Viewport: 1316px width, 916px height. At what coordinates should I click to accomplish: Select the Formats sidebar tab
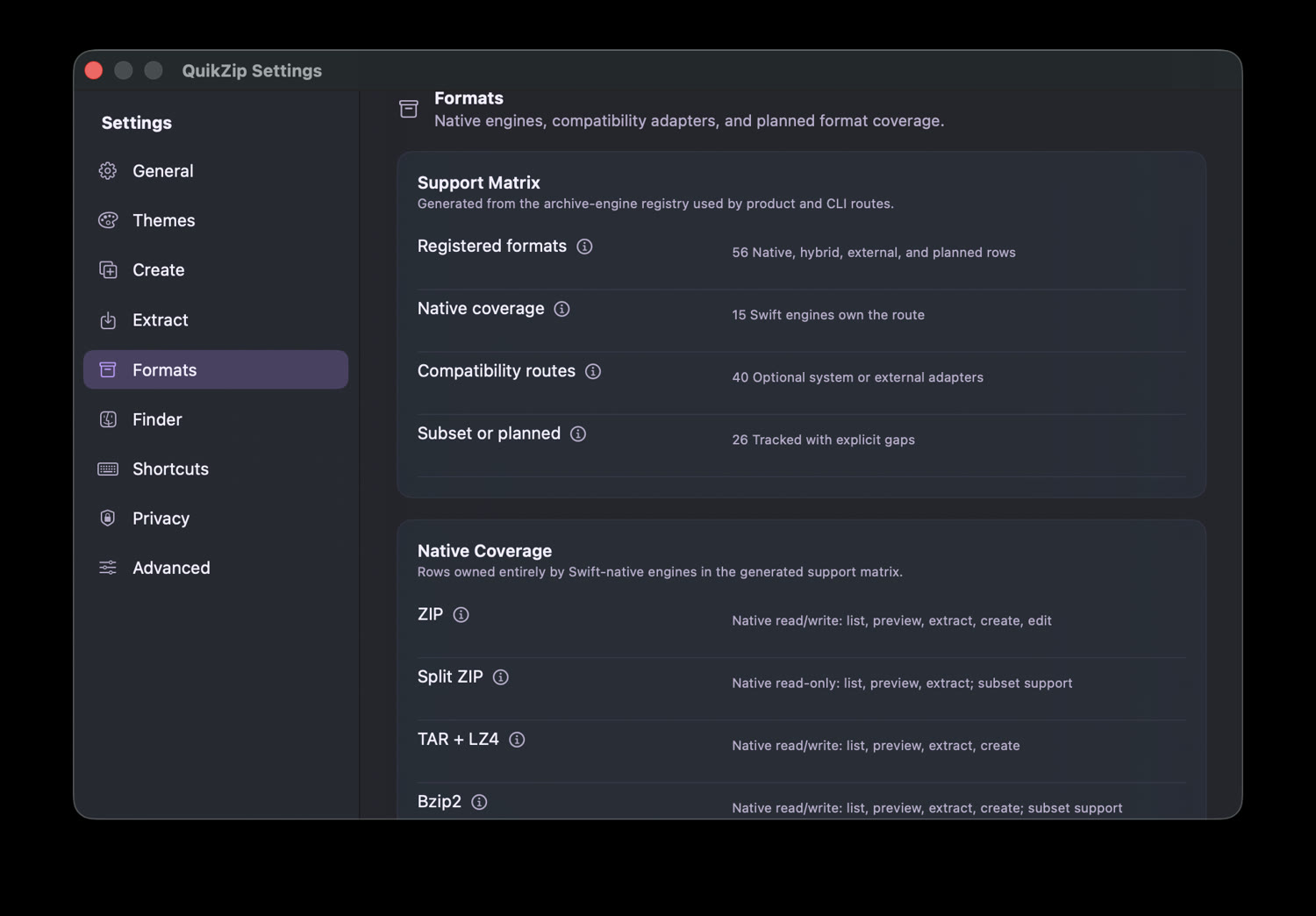tap(216, 369)
